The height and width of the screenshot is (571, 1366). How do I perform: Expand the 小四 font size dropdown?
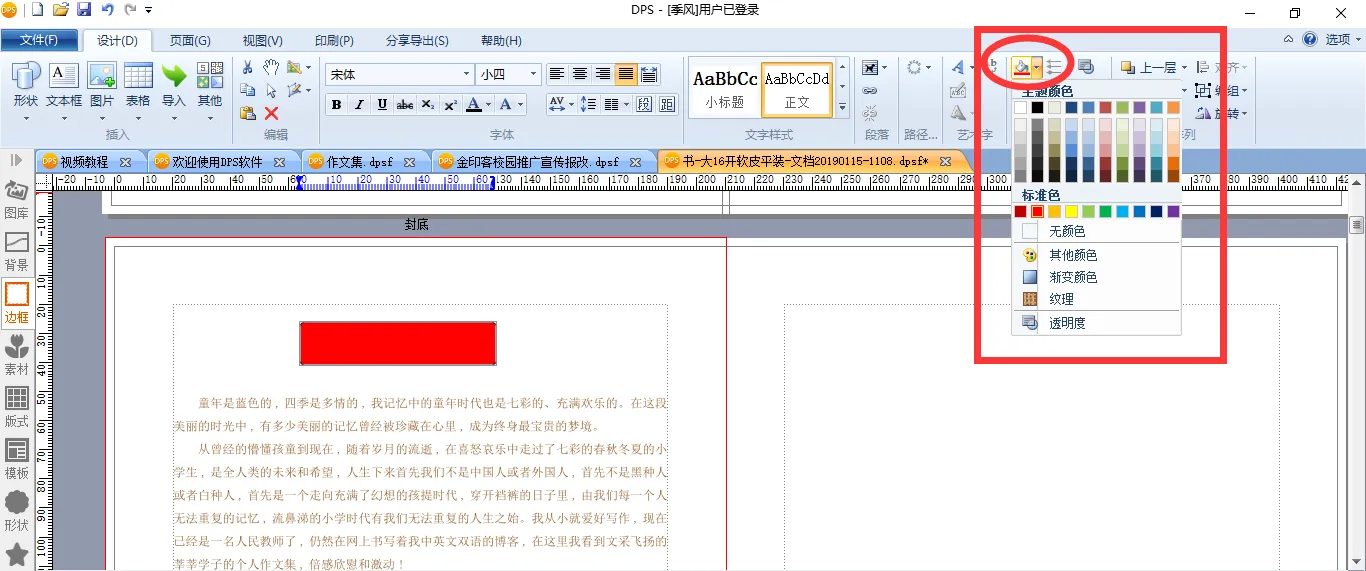(533, 74)
